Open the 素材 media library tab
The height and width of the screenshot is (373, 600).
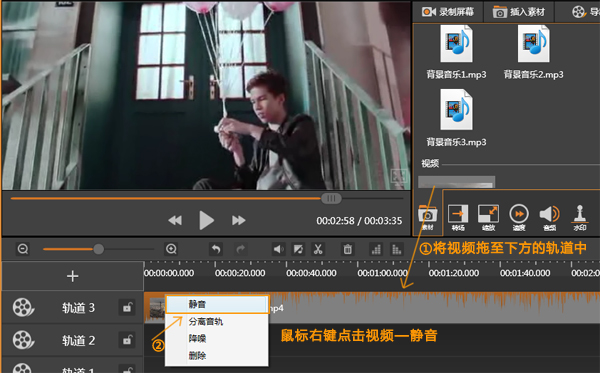pos(427,217)
